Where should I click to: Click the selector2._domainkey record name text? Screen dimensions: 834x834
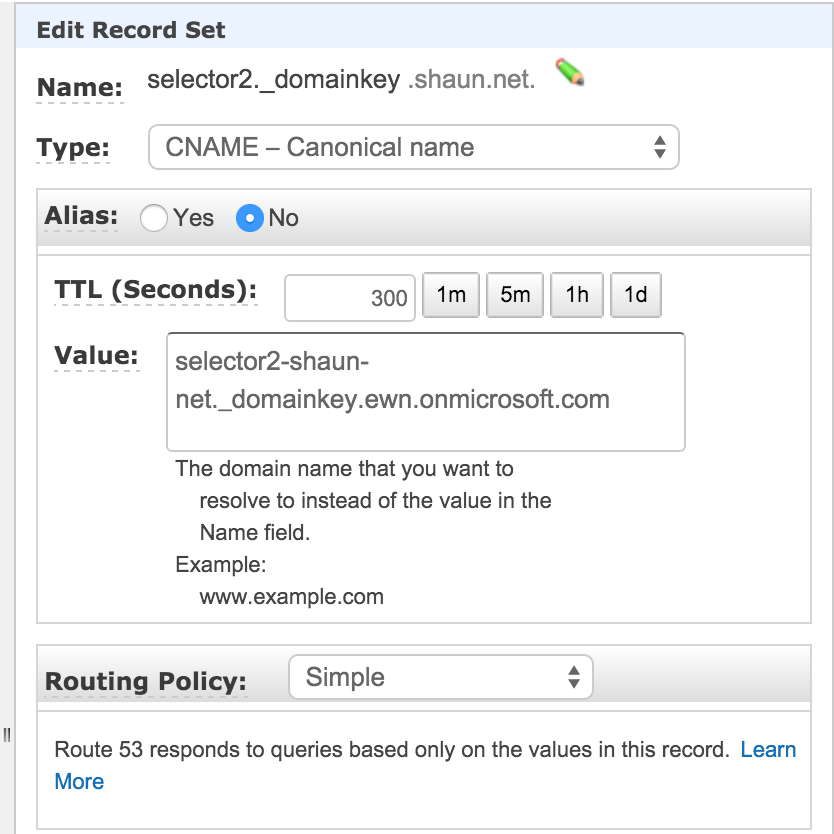[274, 81]
